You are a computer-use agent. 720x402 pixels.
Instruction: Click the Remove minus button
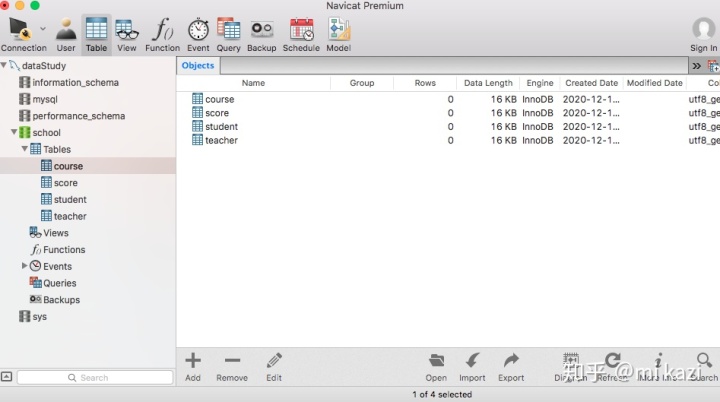232,367
